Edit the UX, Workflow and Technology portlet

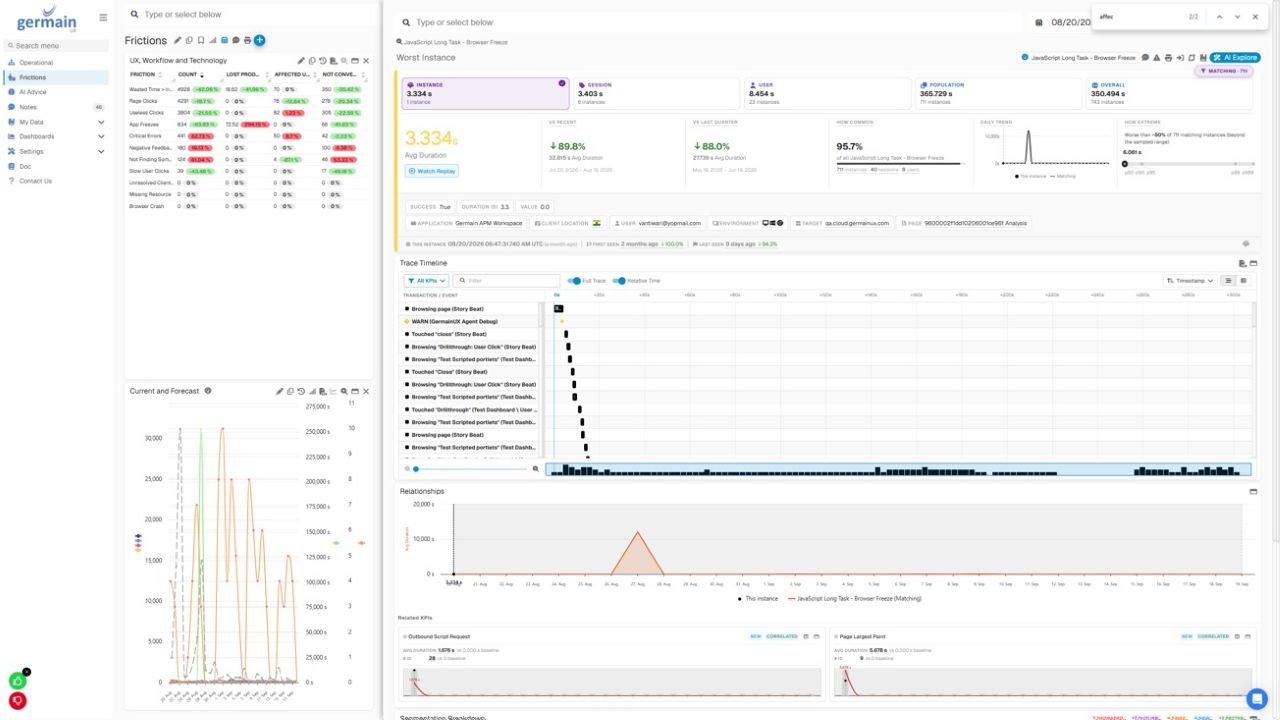click(301, 61)
